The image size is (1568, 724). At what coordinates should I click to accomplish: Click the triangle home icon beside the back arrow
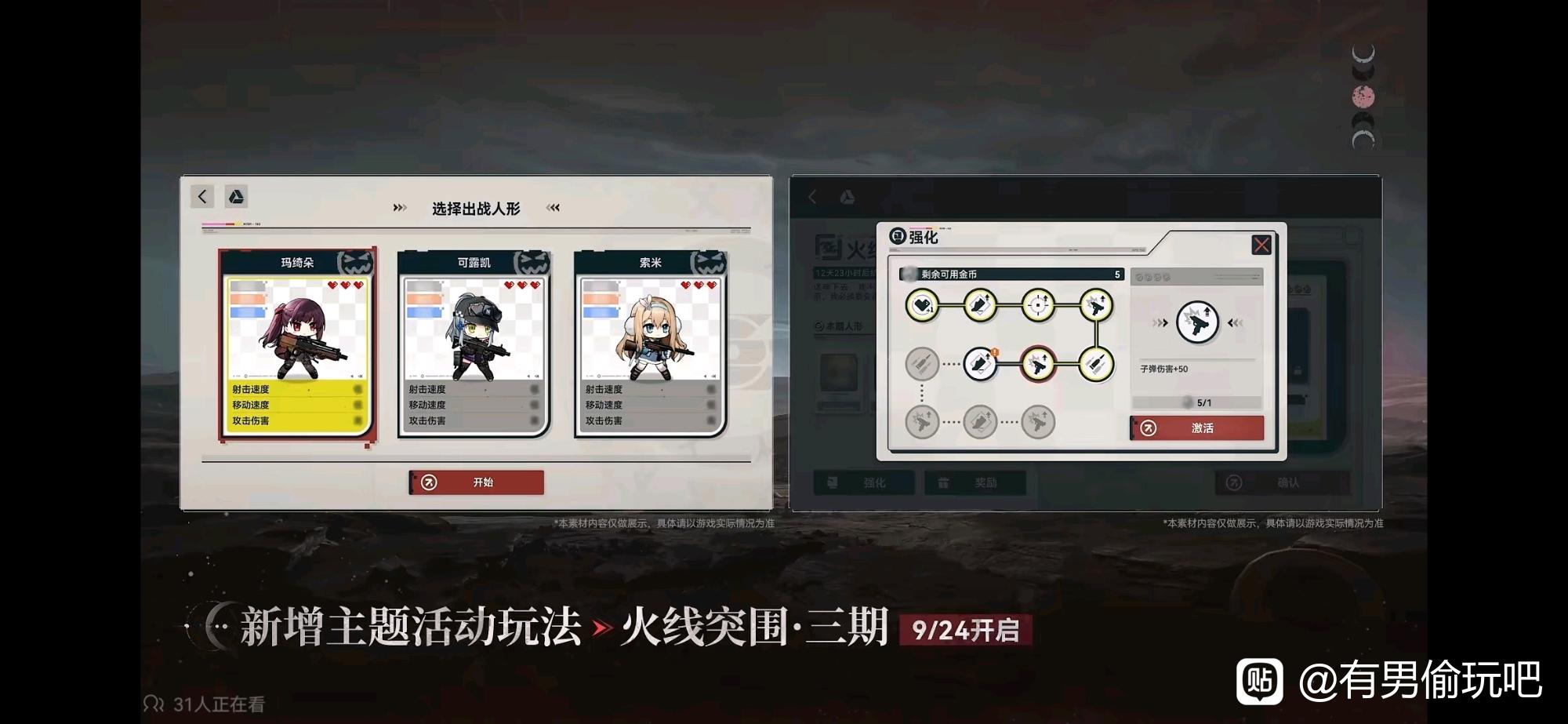[x=236, y=196]
